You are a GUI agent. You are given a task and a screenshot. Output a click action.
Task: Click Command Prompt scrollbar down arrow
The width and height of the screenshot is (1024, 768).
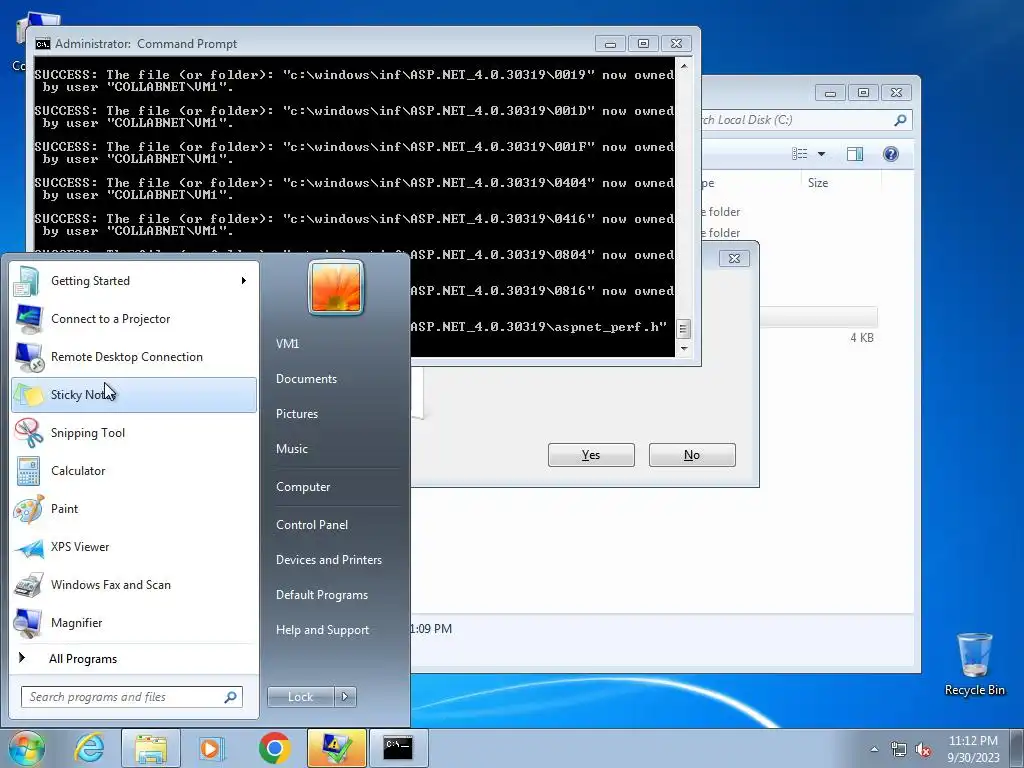684,349
